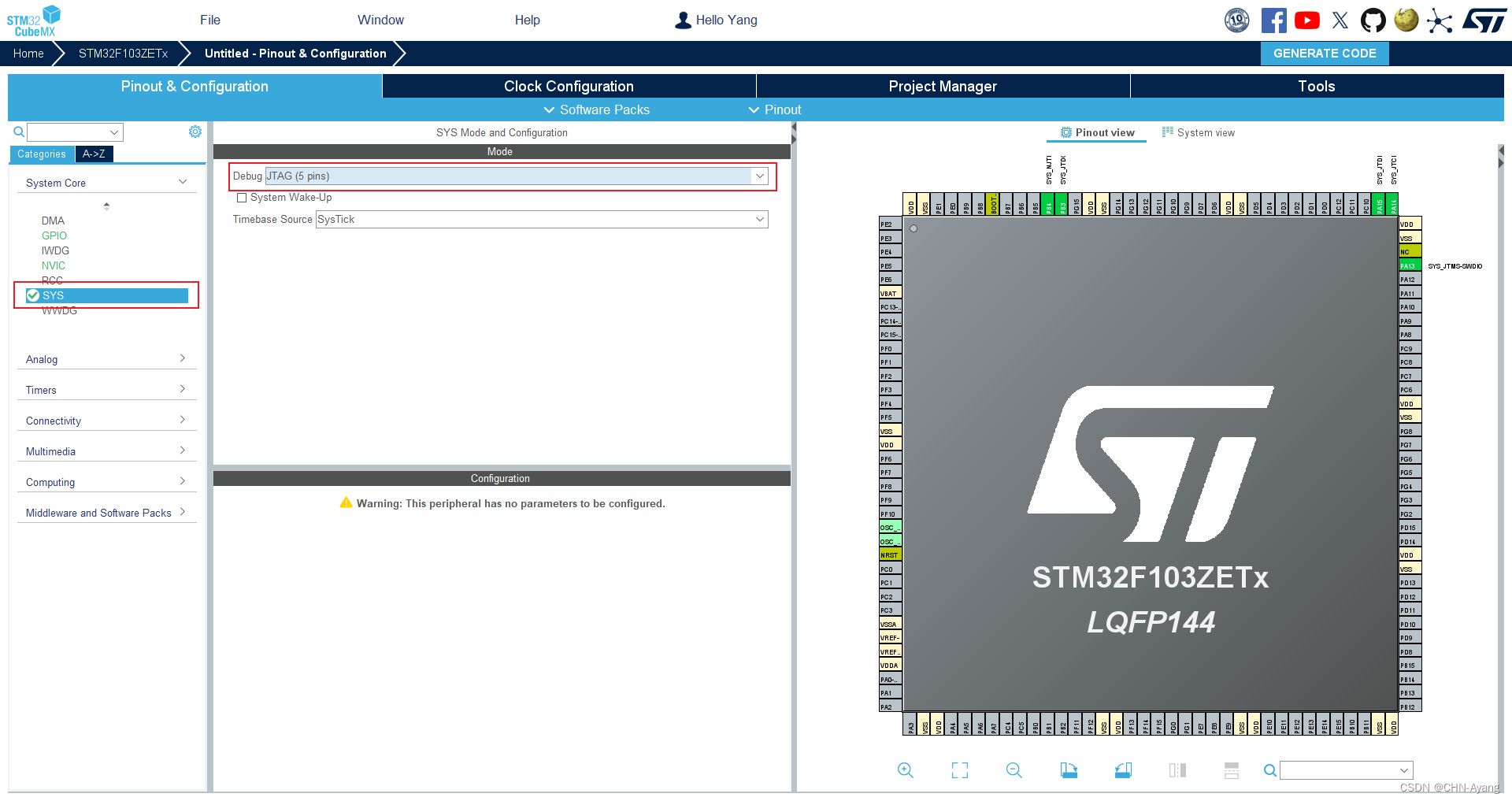1512x801 pixels.
Task: Click the globe community icon
Action: pyautogui.click(x=1406, y=20)
